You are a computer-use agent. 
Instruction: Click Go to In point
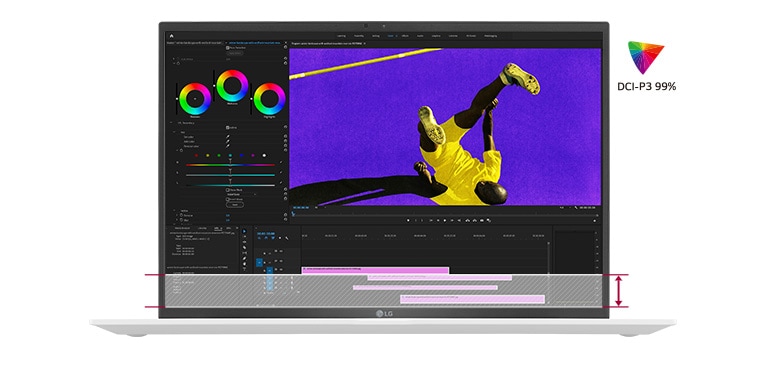[x=431, y=220]
